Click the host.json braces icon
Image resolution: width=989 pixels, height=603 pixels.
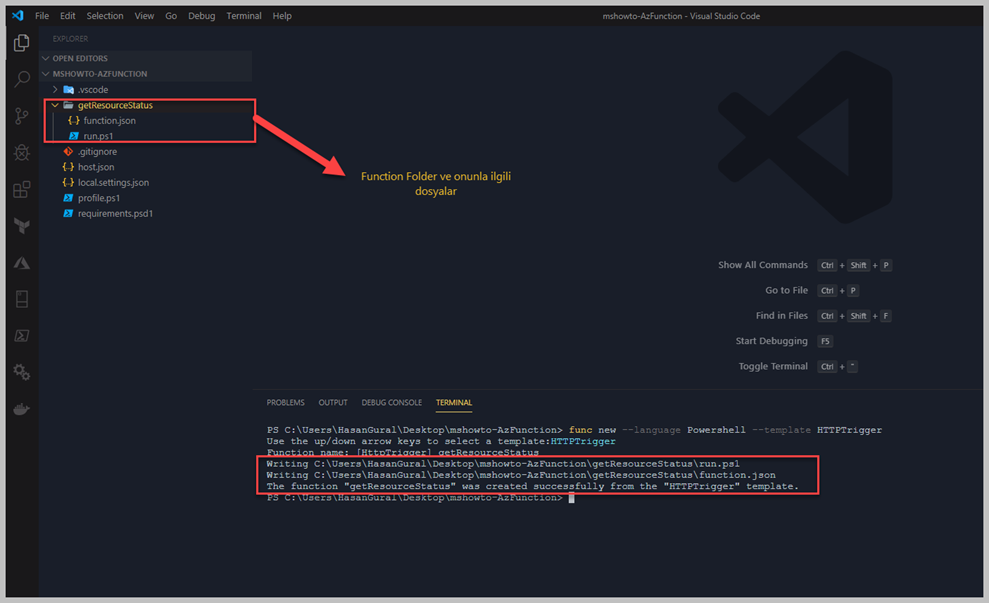click(x=68, y=167)
